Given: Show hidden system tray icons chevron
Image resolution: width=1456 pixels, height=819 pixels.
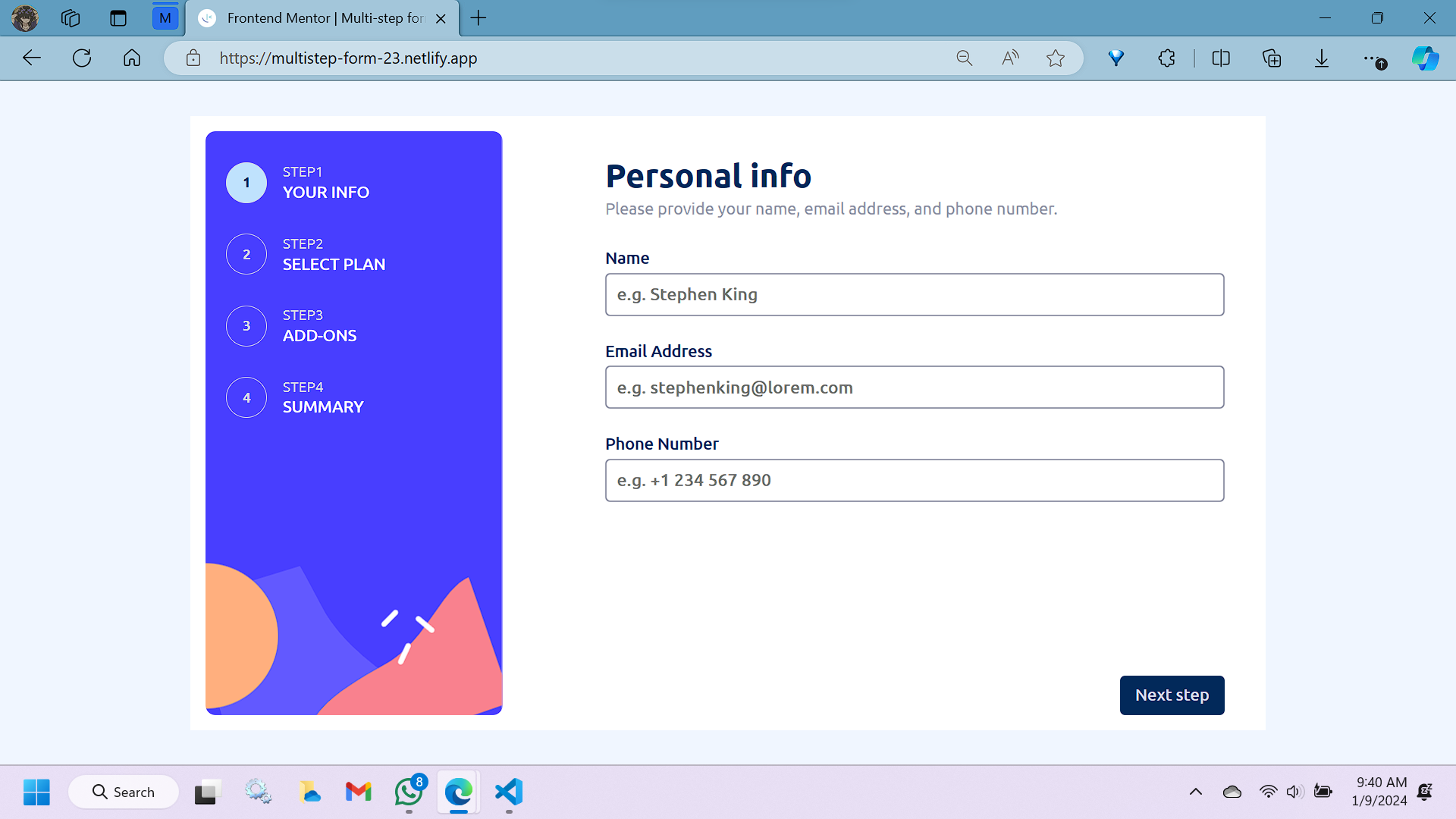Looking at the screenshot, I should coord(1196,792).
